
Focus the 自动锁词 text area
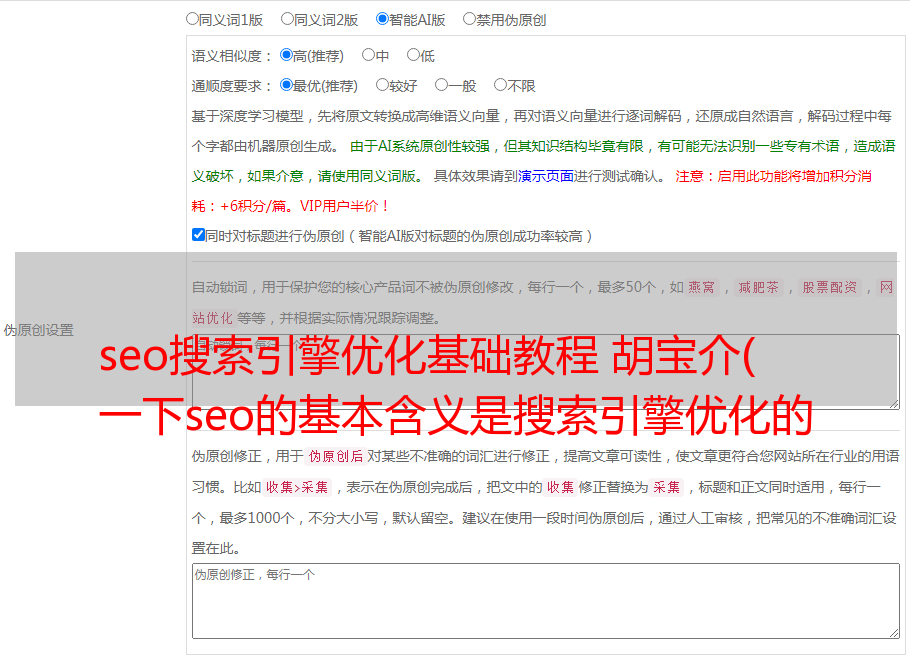(x=546, y=372)
